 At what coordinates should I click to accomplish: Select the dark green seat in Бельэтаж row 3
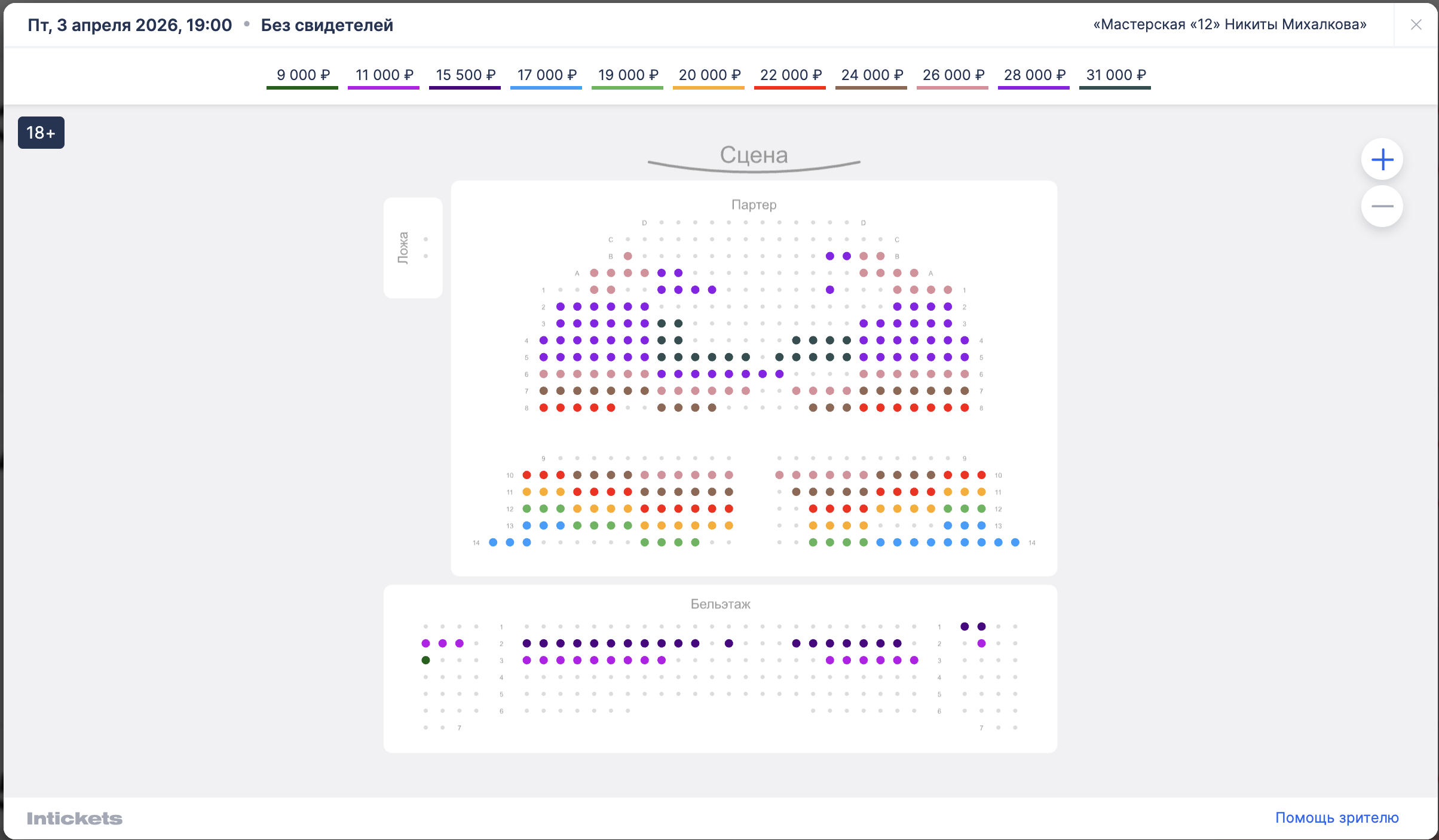pyautogui.click(x=425, y=660)
